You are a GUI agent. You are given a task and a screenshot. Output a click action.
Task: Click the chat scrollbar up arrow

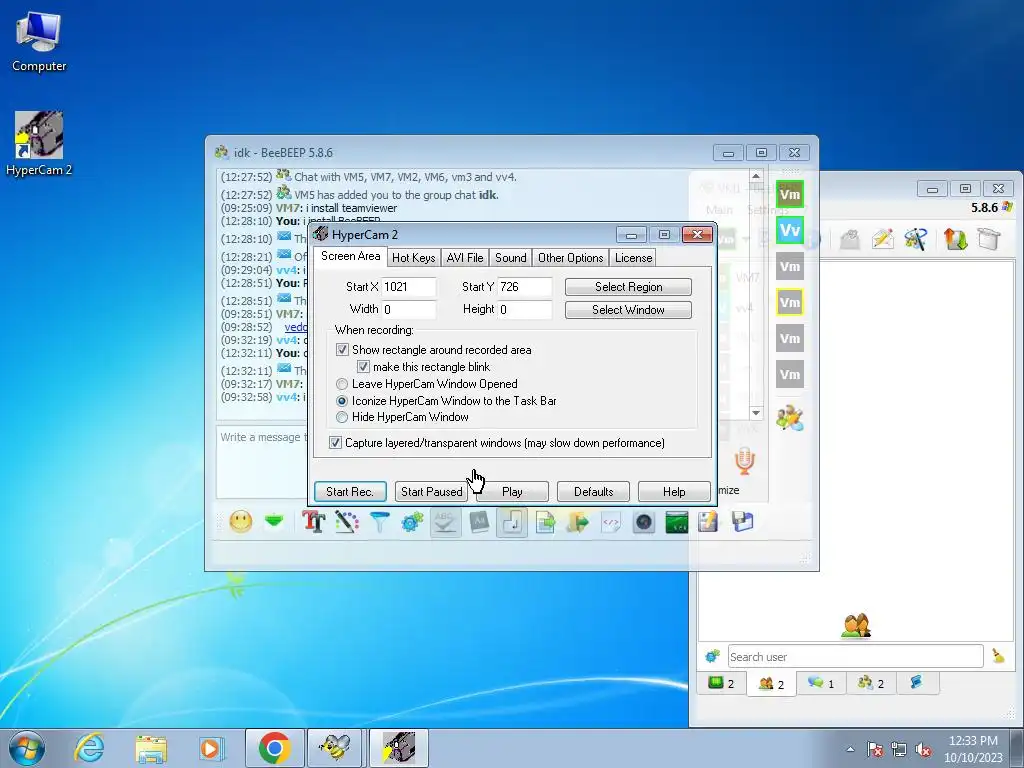pyautogui.click(x=756, y=176)
